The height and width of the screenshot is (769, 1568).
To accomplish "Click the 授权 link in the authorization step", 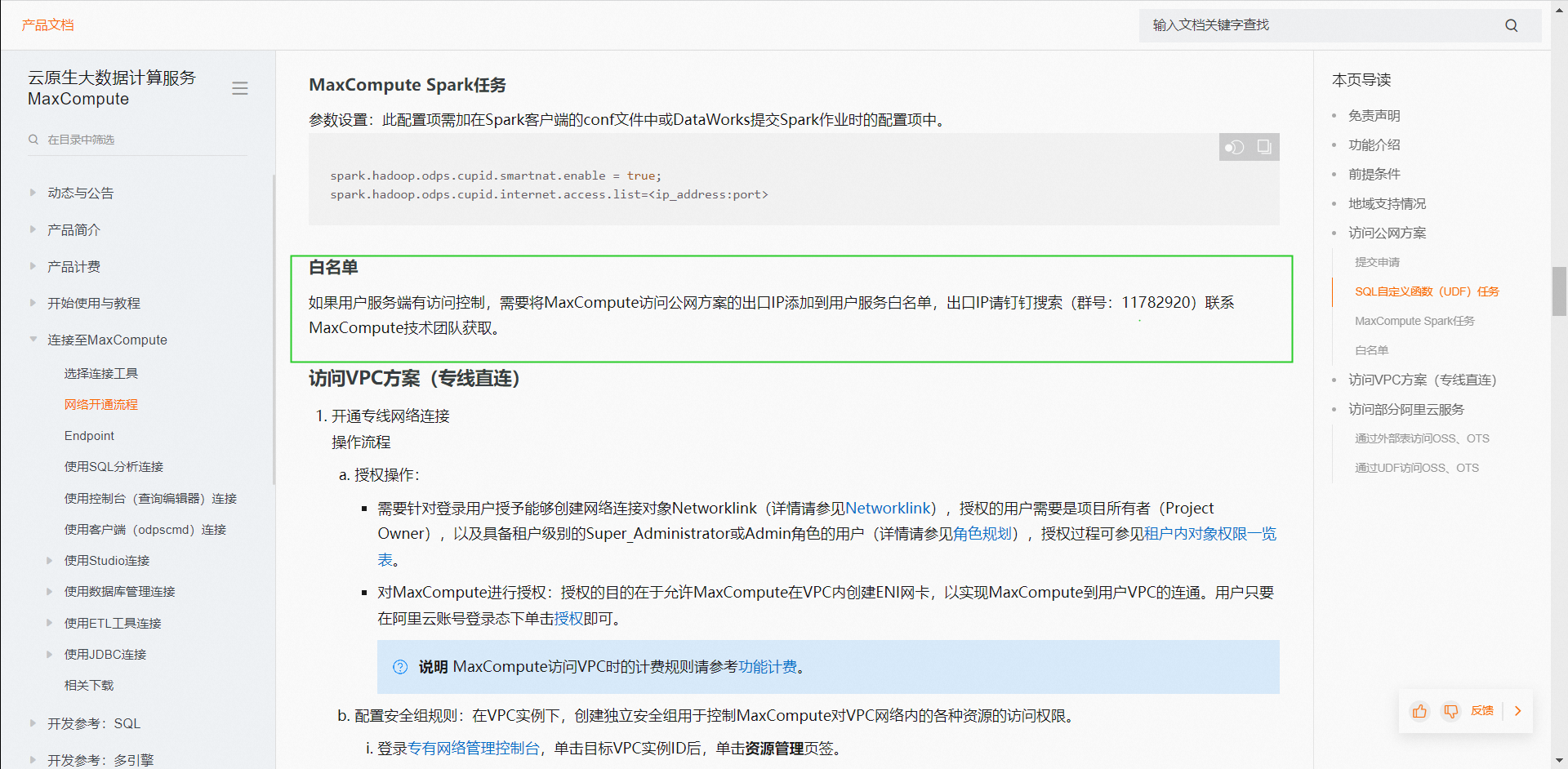I will [568, 619].
